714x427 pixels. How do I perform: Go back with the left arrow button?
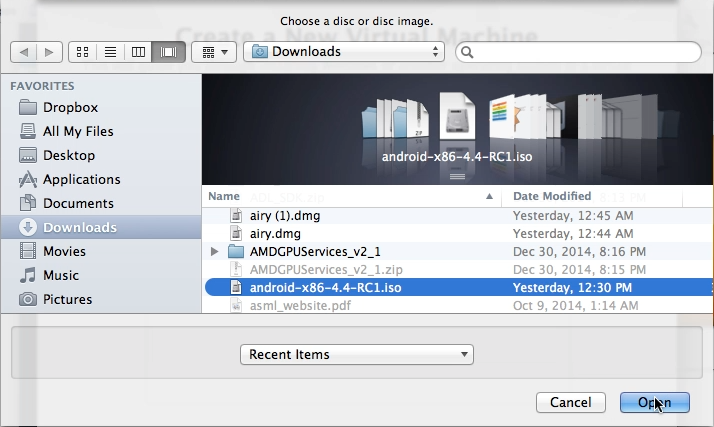click(24, 52)
